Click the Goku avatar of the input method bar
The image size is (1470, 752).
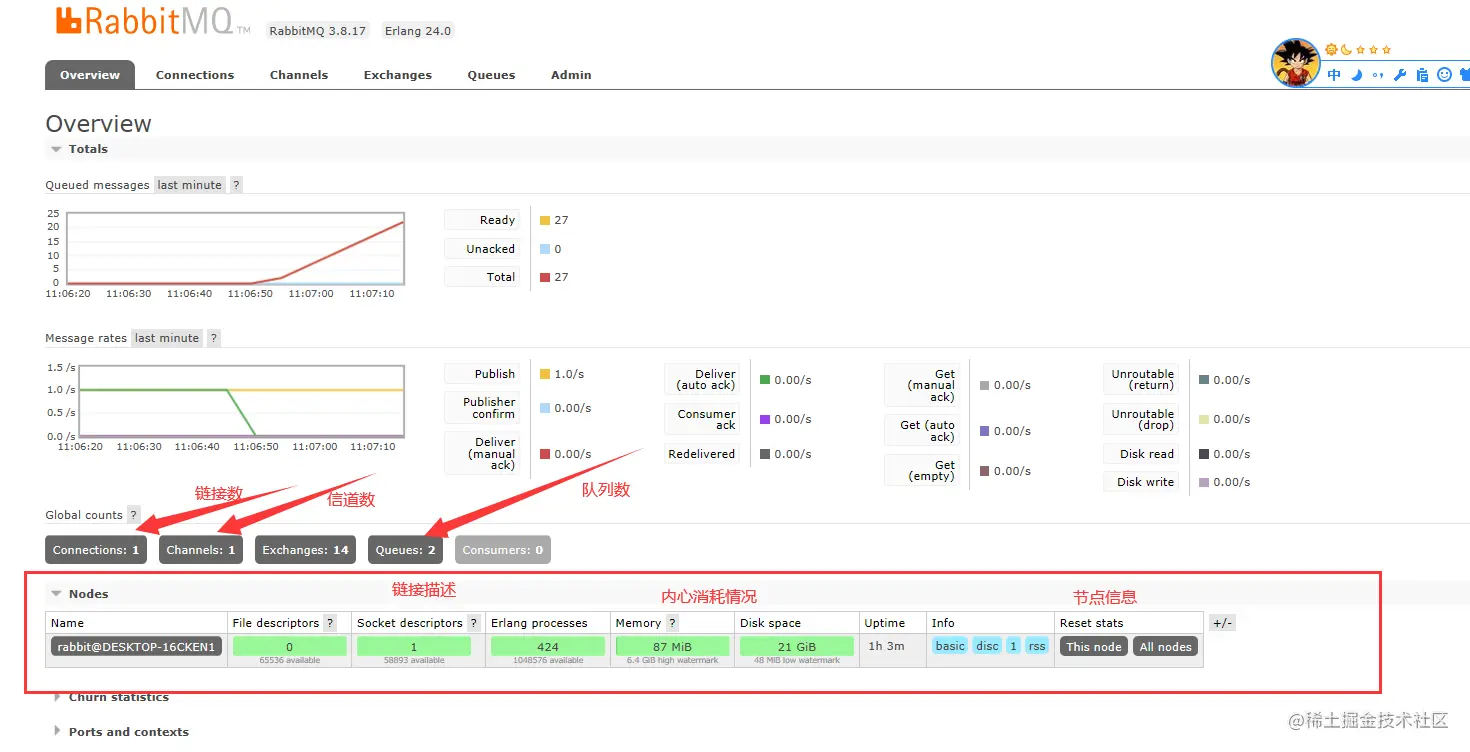[1295, 63]
